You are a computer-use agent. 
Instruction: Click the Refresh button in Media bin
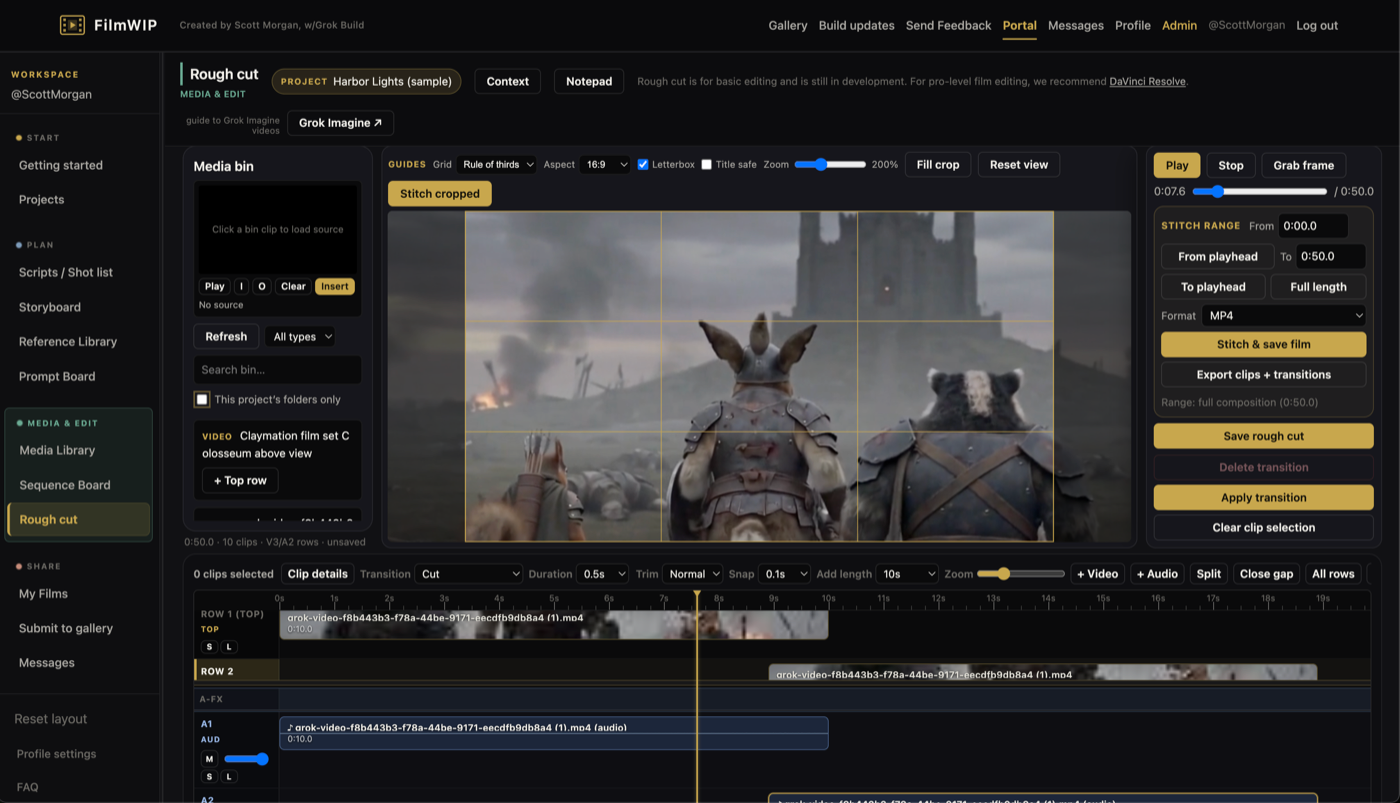(x=226, y=336)
